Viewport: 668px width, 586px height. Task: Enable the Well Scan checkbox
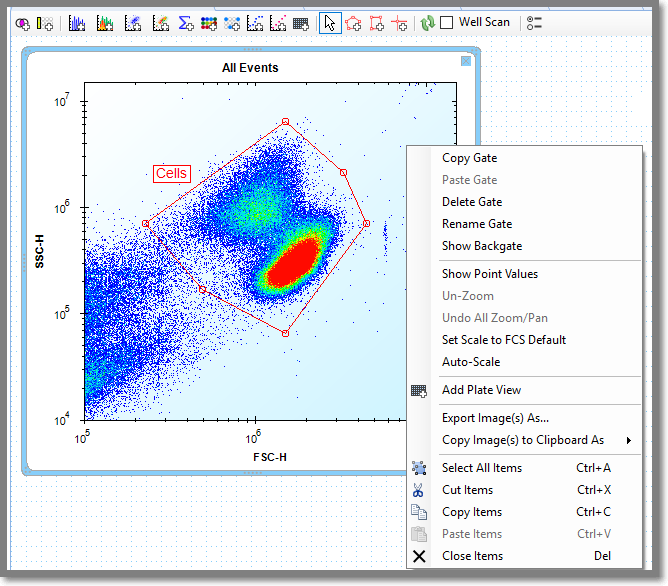click(x=447, y=22)
